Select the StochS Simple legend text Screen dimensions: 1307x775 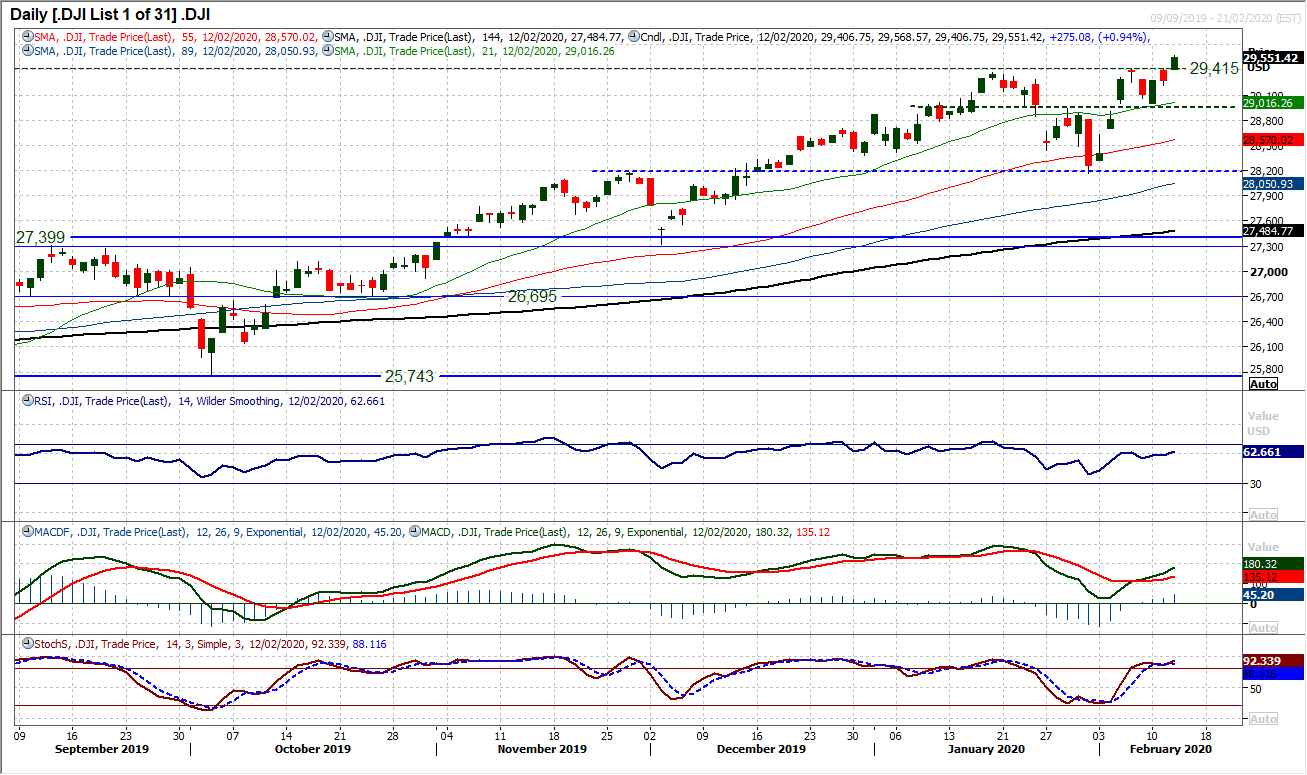[x=208, y=644]
